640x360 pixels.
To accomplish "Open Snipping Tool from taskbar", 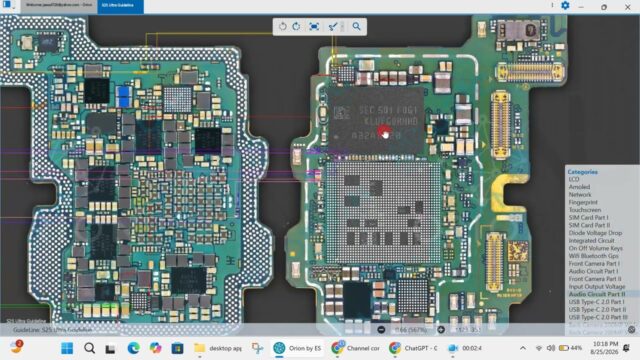I will pyautogui.click(x=257, y=348).
